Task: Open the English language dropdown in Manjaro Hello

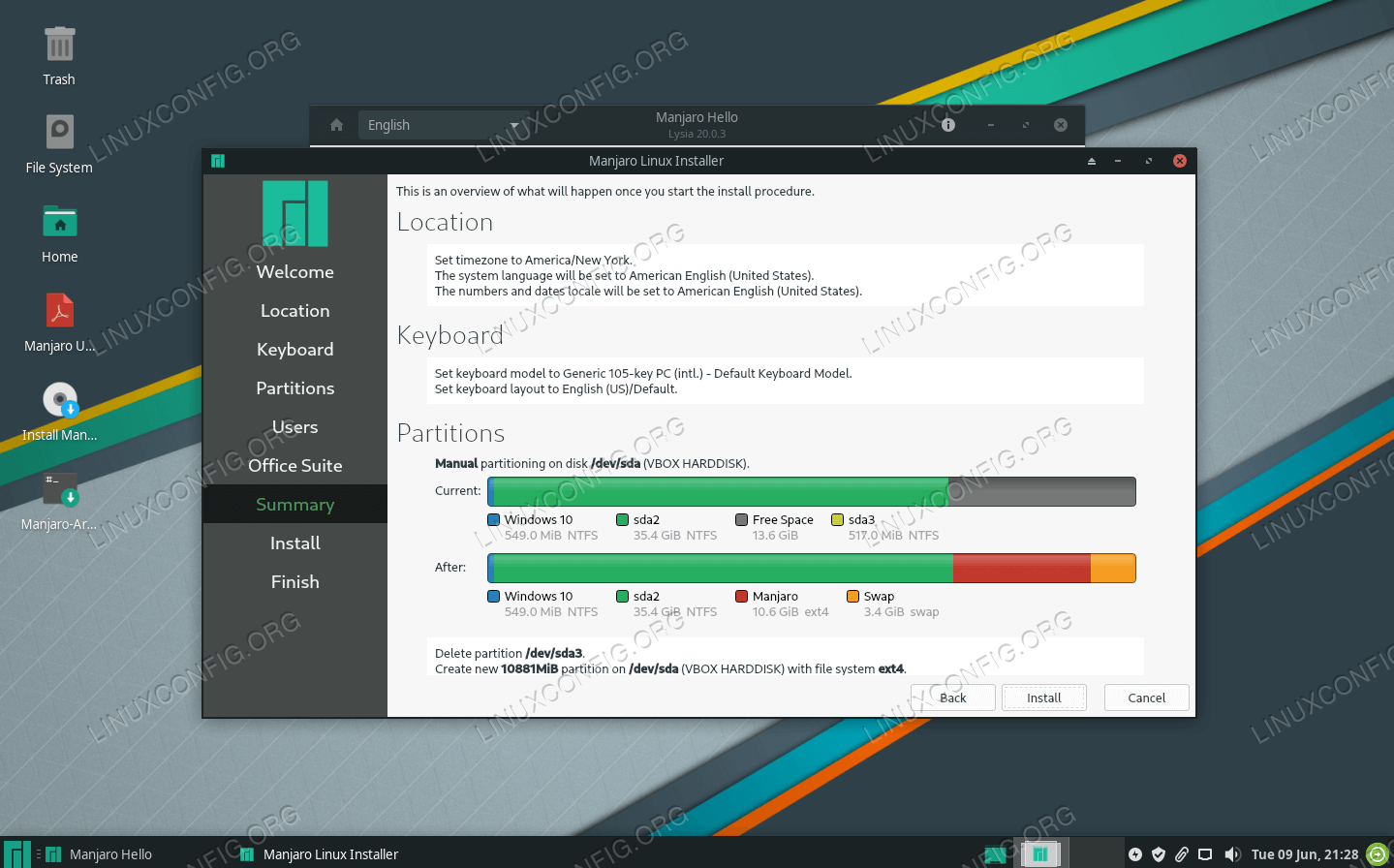Action: point(443,125)
